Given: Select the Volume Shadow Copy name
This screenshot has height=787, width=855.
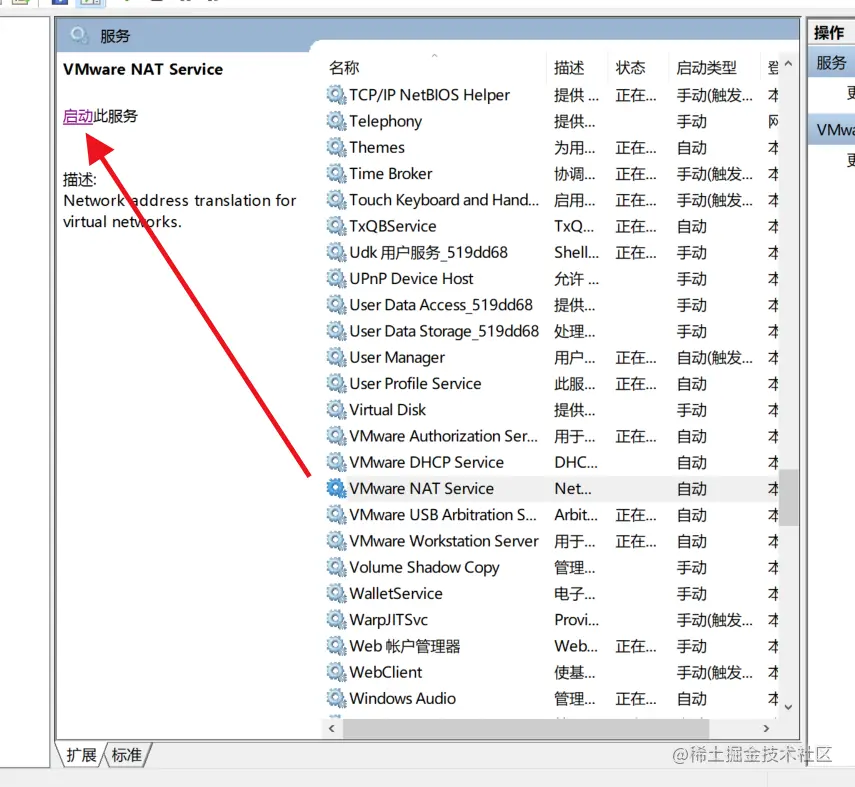Looking at the screenshot, I should point(424,567).
